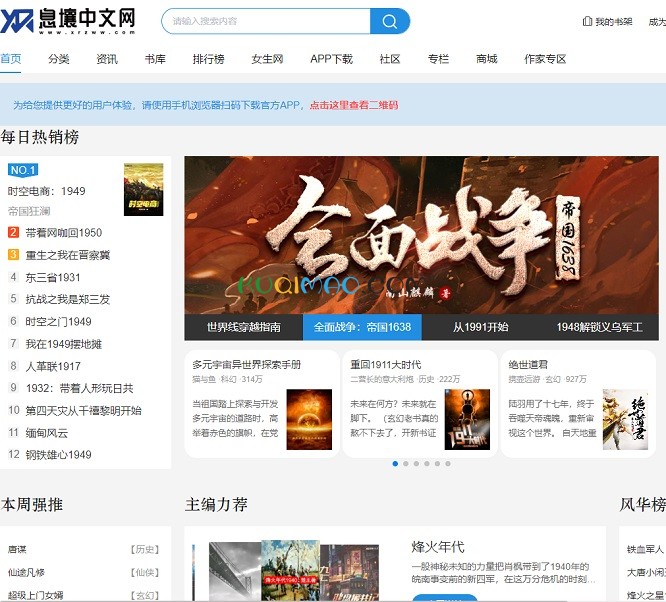Open book title 绝世道君

tap(528, 365)
